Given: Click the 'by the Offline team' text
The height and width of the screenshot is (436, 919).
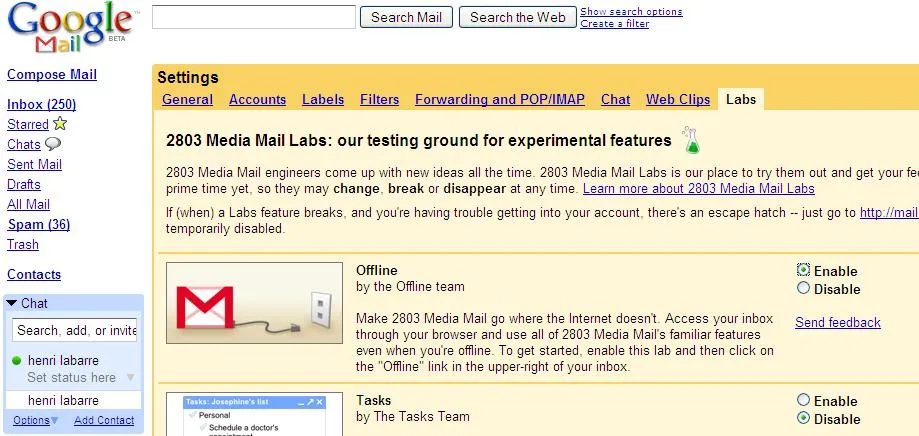Looking at the screenshot, I should click(x=410, y=287).
